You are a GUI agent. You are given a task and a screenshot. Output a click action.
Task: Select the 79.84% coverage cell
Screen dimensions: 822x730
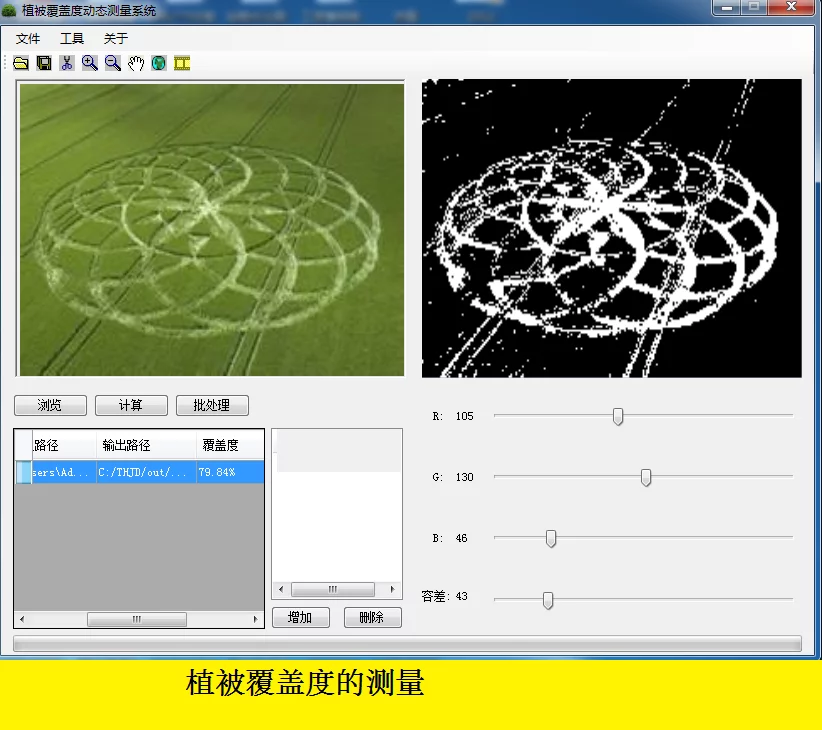point(230,472)
